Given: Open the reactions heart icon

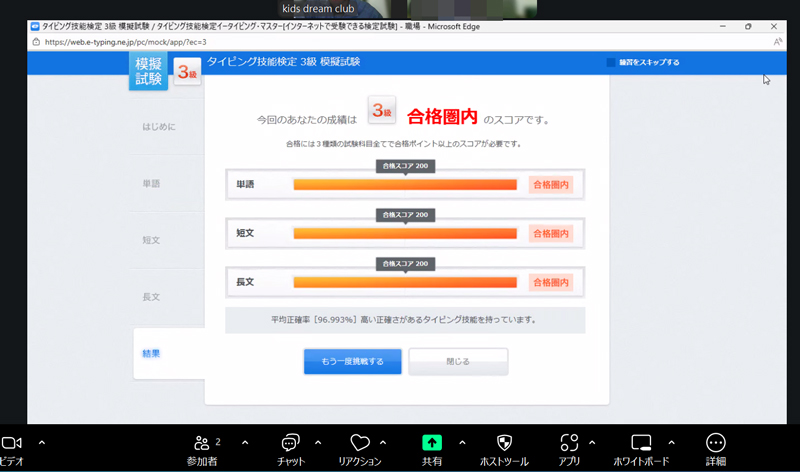Looking at the screenshot, I should pos(360,442).
